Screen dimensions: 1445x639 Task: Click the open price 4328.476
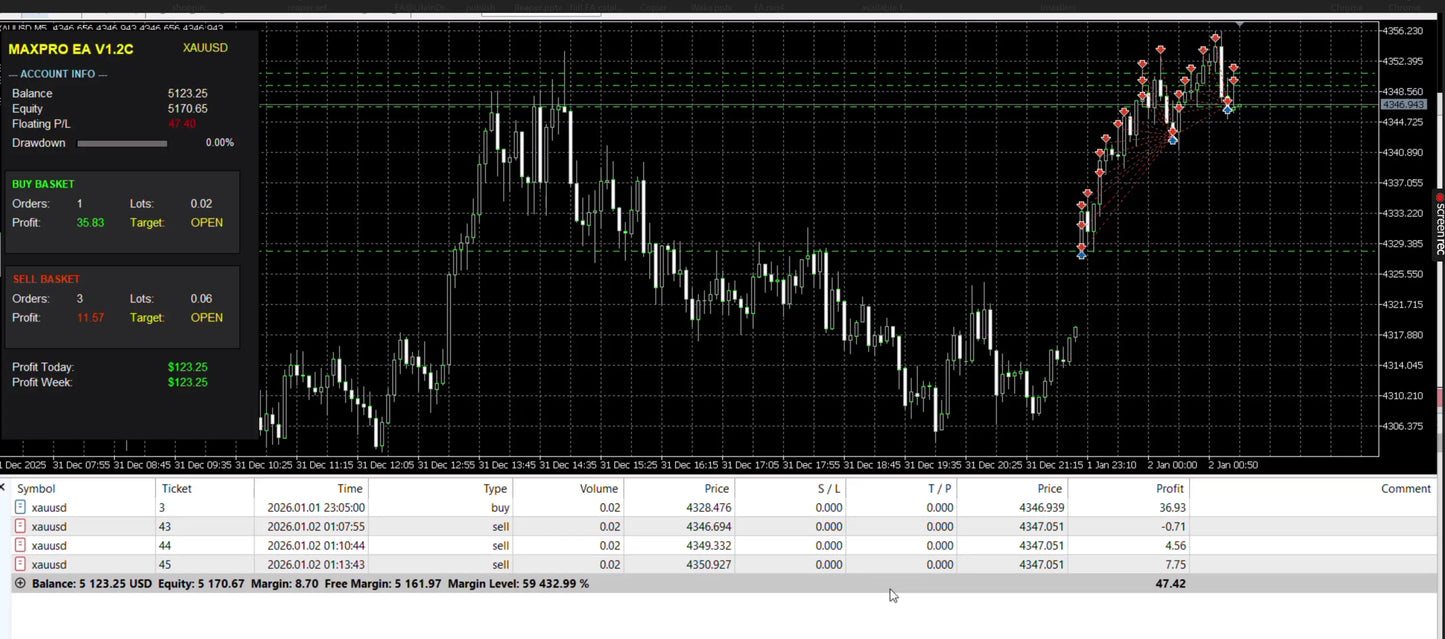click(709, 507)
